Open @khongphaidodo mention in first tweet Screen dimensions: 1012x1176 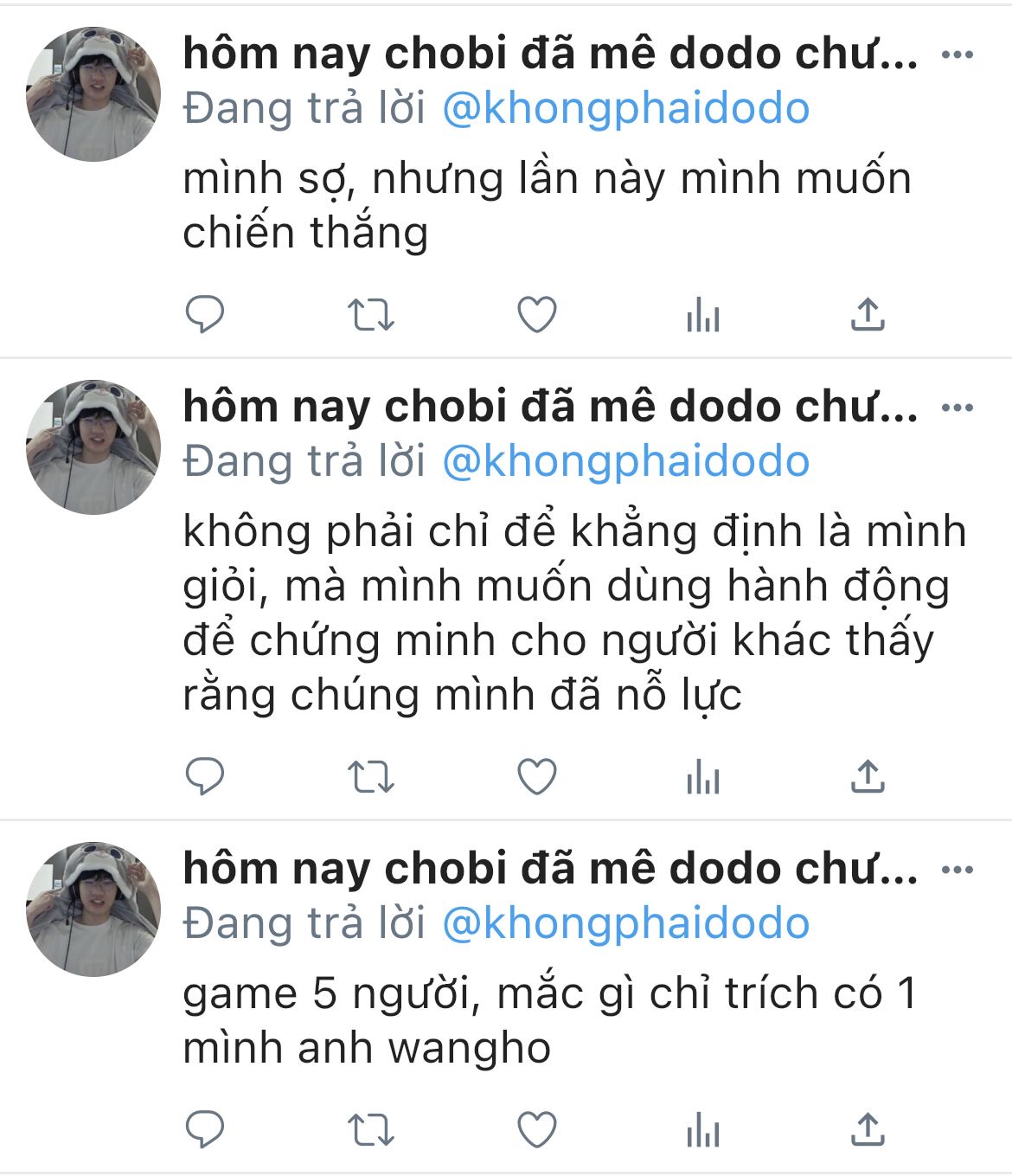point(626,109)
